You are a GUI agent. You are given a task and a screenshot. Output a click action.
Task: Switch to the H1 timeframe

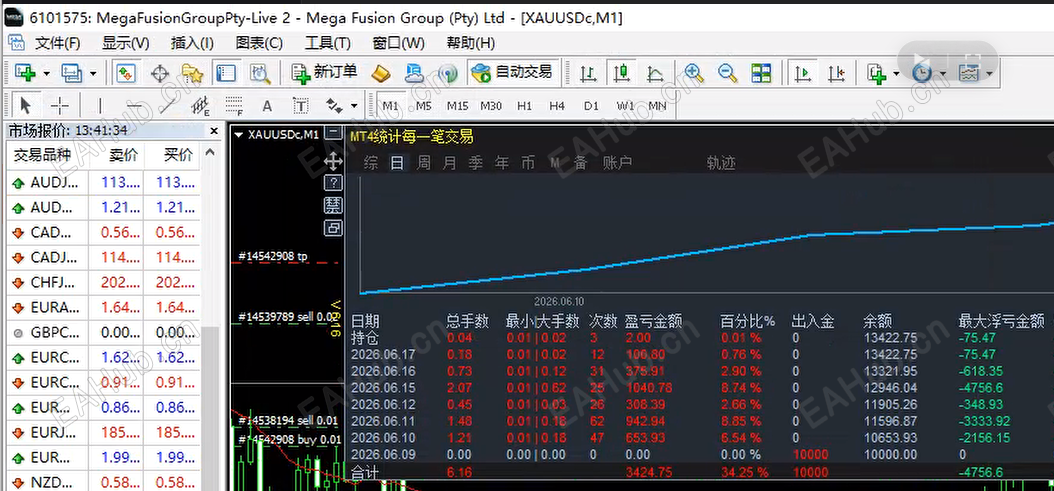(x=524, y=106)
